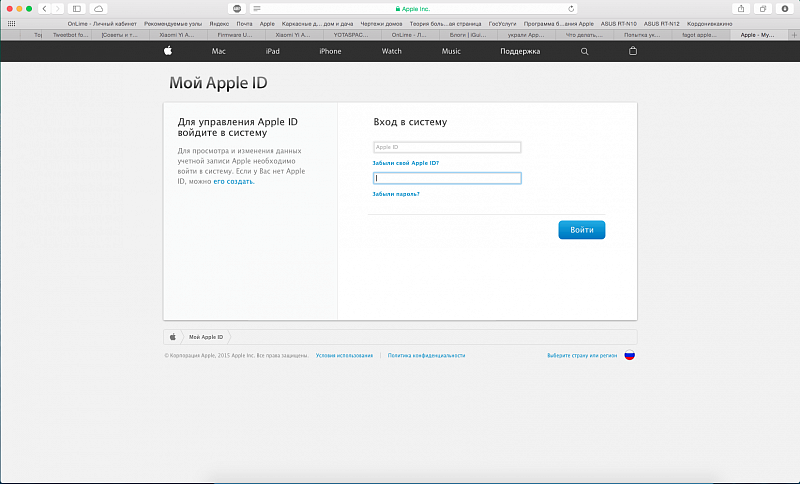The image size is (800, 484).
Task: Open the iCloud Tabs button
Action: (x=99, y=8)
